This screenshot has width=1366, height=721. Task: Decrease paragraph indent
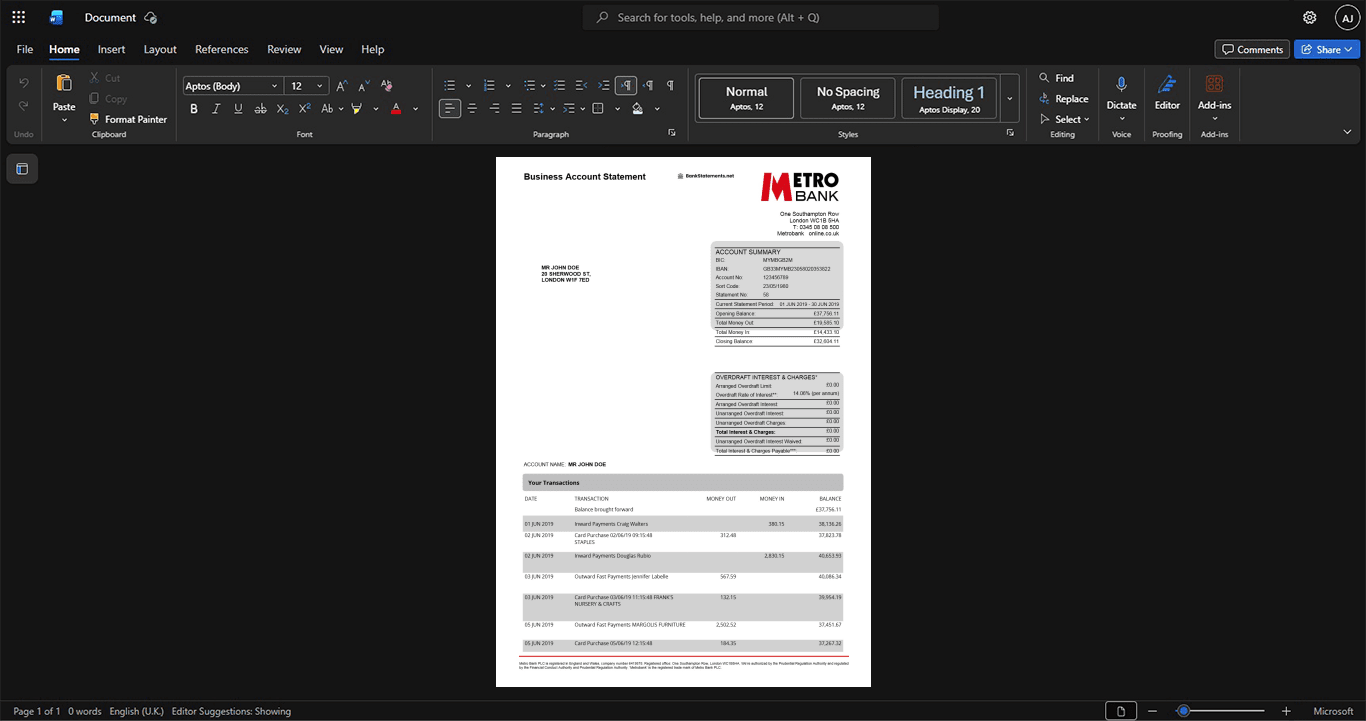point(582,86)
